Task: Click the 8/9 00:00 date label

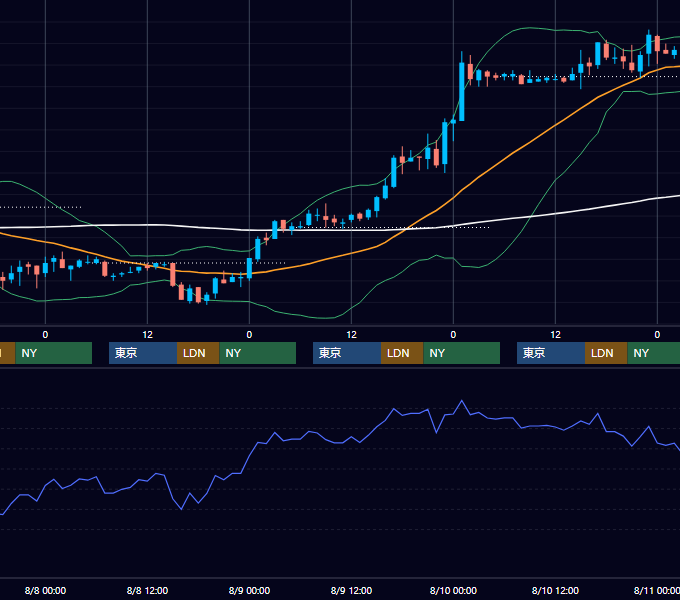Action: 249,590
